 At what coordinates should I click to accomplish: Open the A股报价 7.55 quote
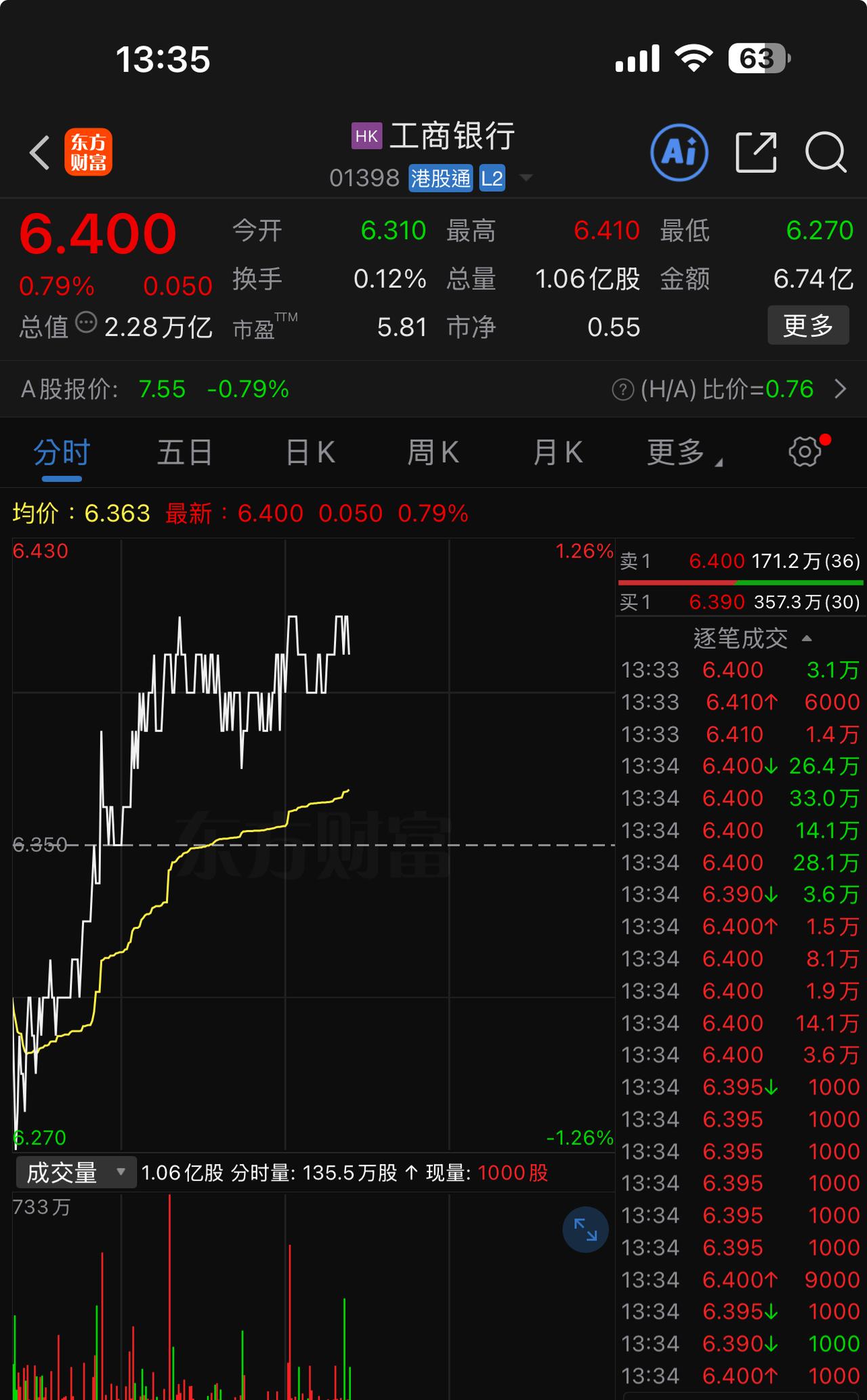[x=162, y=390]
